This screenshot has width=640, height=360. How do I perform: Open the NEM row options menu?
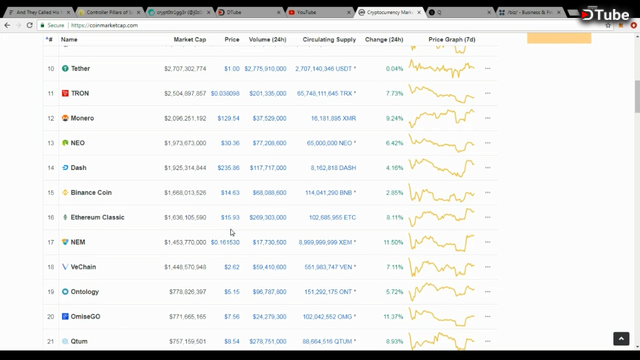[x=488, y=242]
